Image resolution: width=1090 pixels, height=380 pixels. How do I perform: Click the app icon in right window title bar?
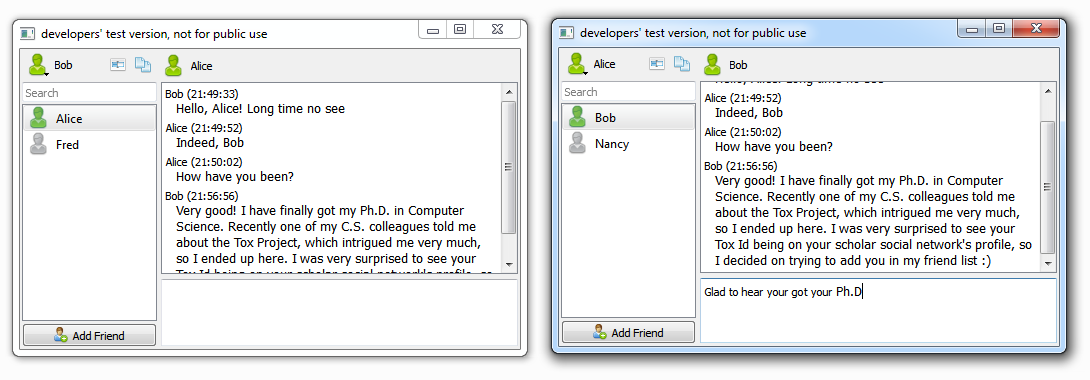point(567,33)
